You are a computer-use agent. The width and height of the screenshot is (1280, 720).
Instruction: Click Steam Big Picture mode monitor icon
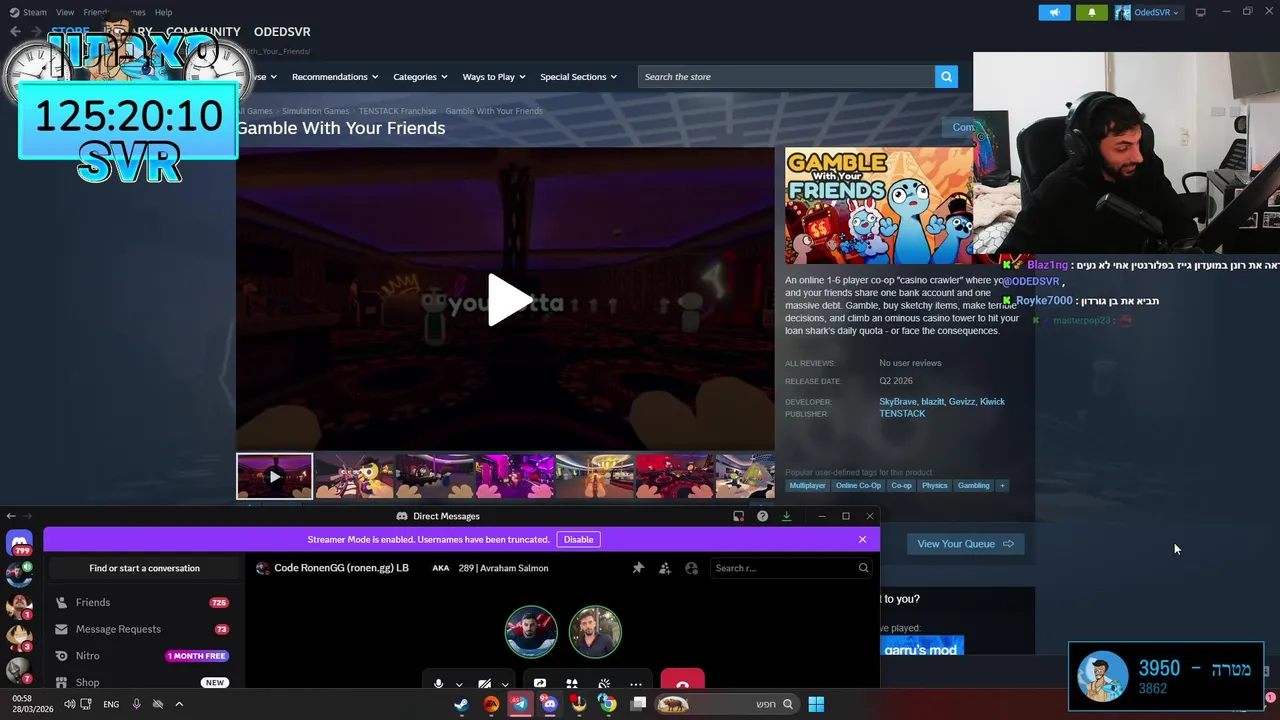(x=1200, y=12)
